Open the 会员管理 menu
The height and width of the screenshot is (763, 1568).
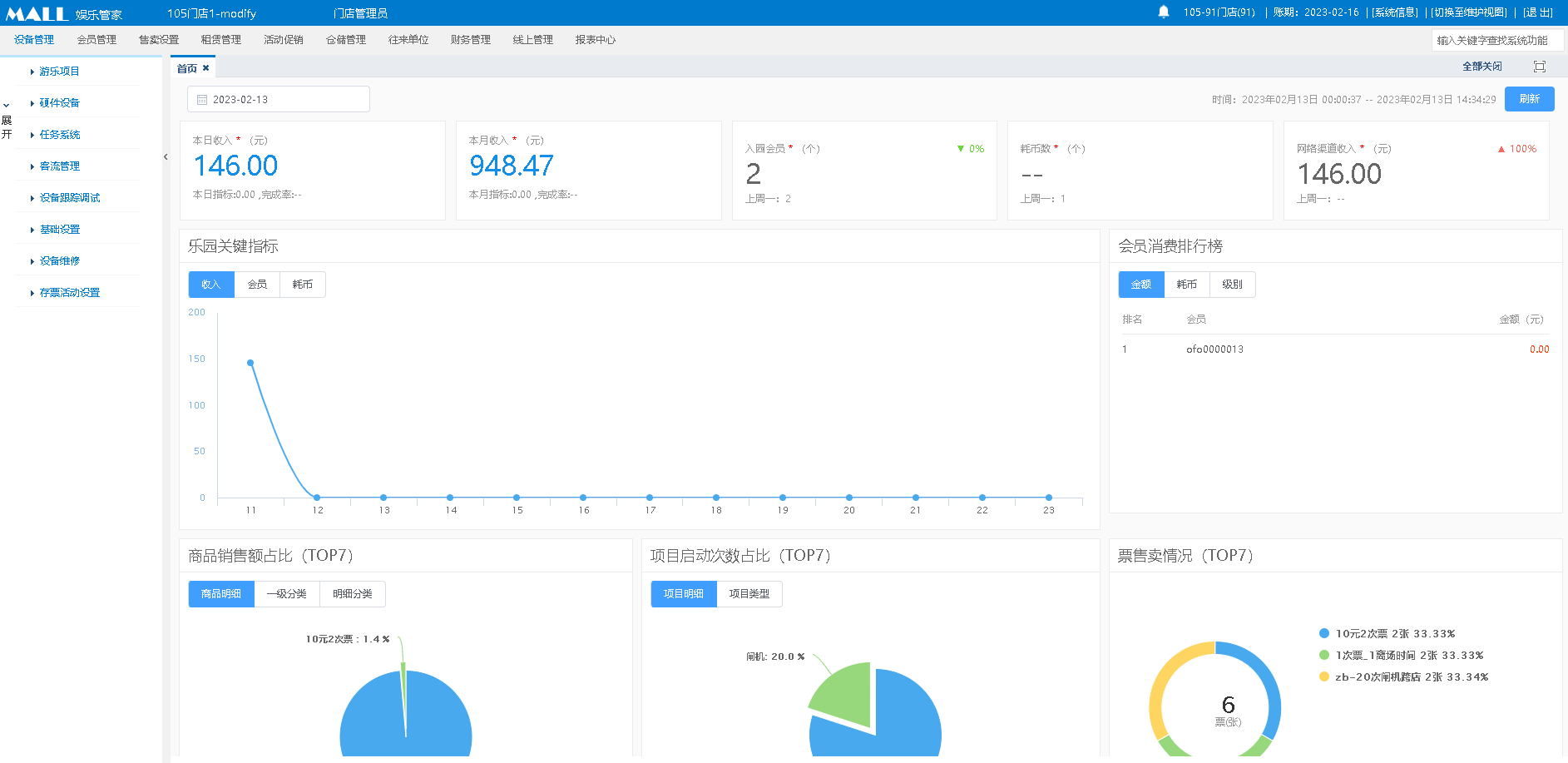point(96,40)
